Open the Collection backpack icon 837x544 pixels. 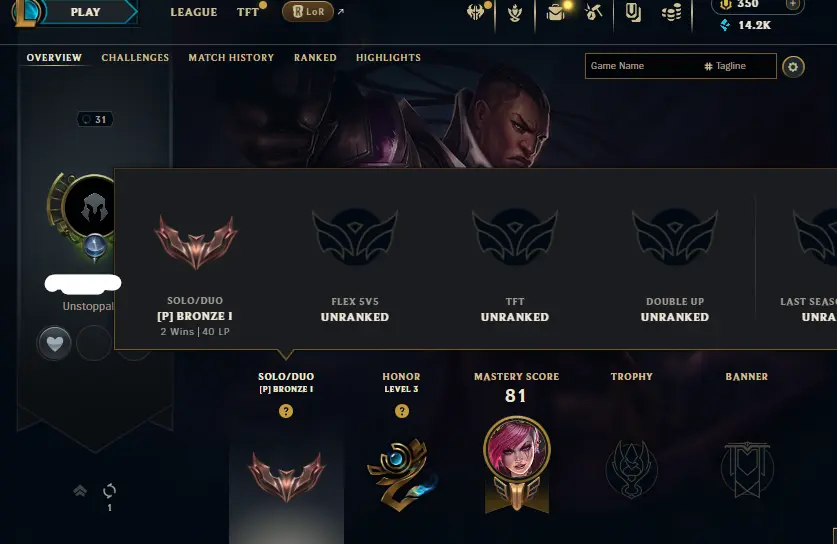pyautogui.click(x=556, y=12)
